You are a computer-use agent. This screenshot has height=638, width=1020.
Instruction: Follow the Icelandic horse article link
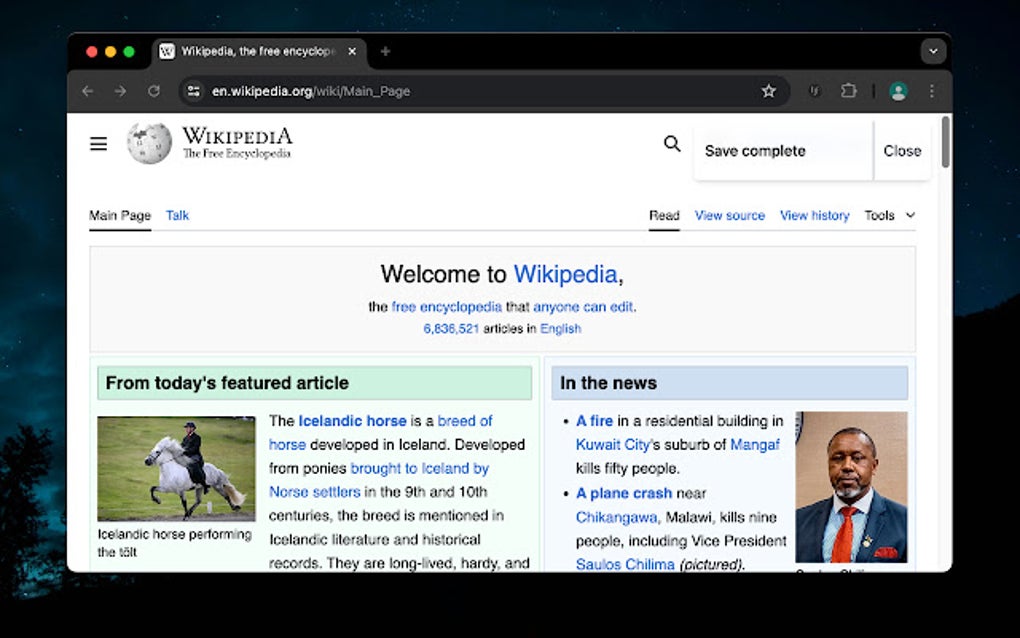tap(350, 420)
